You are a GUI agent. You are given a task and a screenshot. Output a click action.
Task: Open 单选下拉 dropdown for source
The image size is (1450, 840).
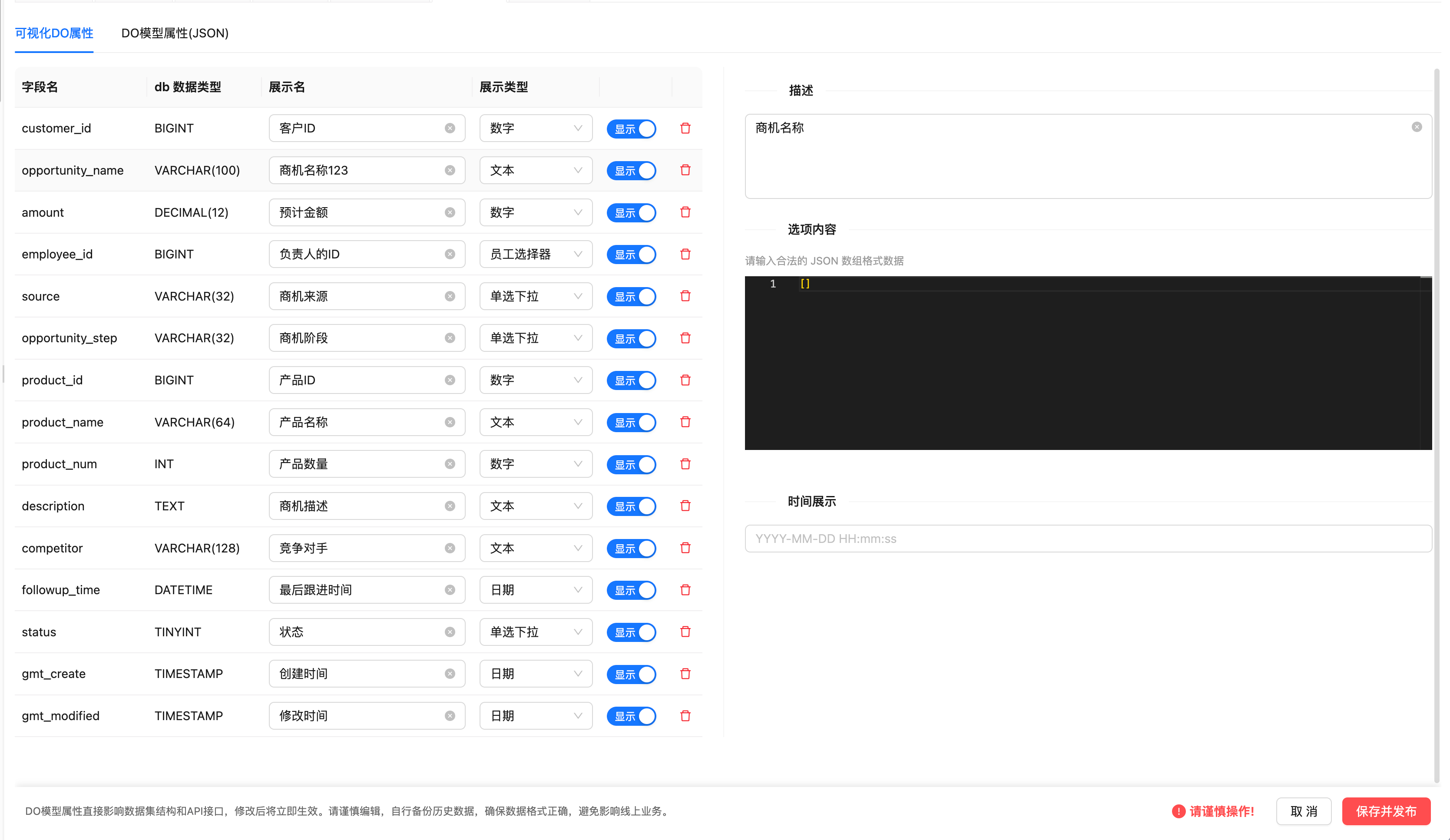pos(536,296)
